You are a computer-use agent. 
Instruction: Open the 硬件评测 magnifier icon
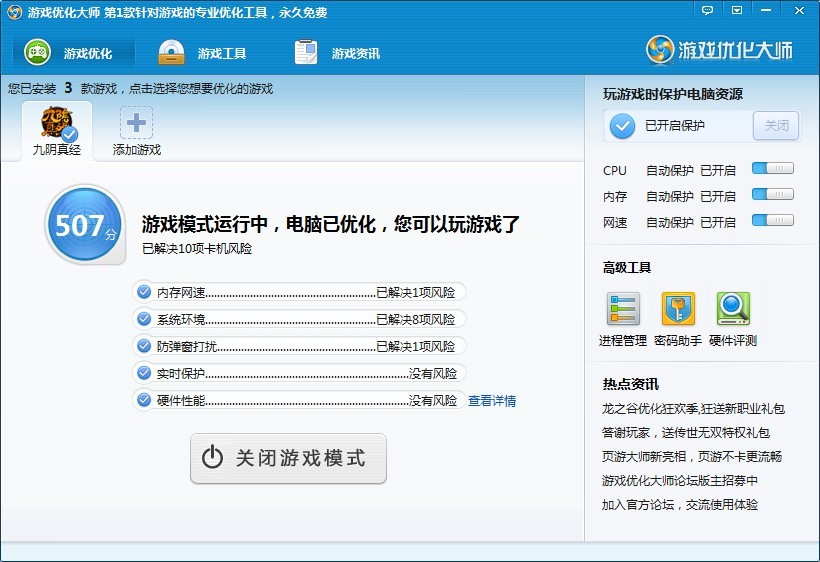733,309
